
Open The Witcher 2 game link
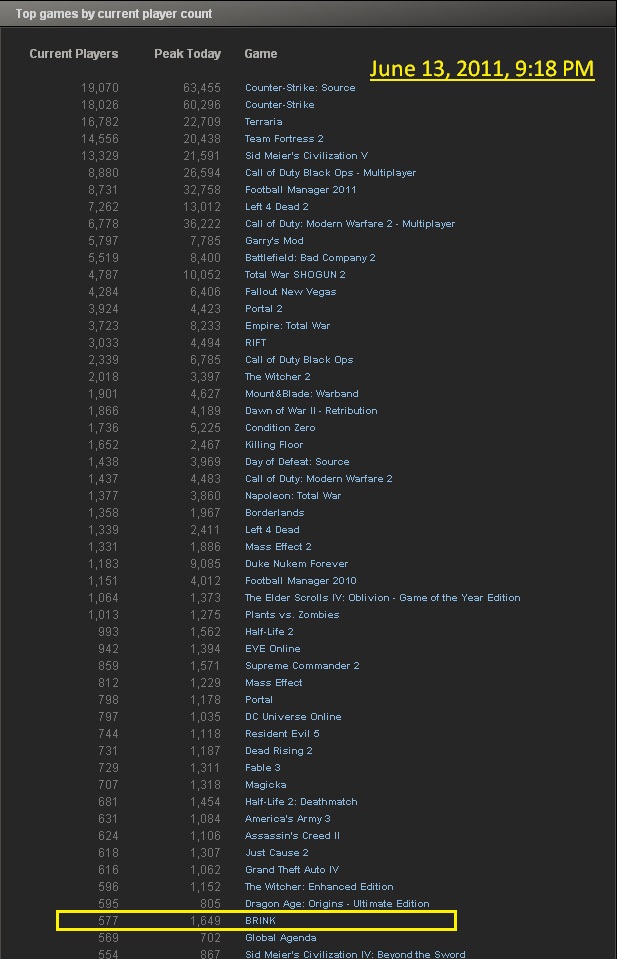(277, 377)
